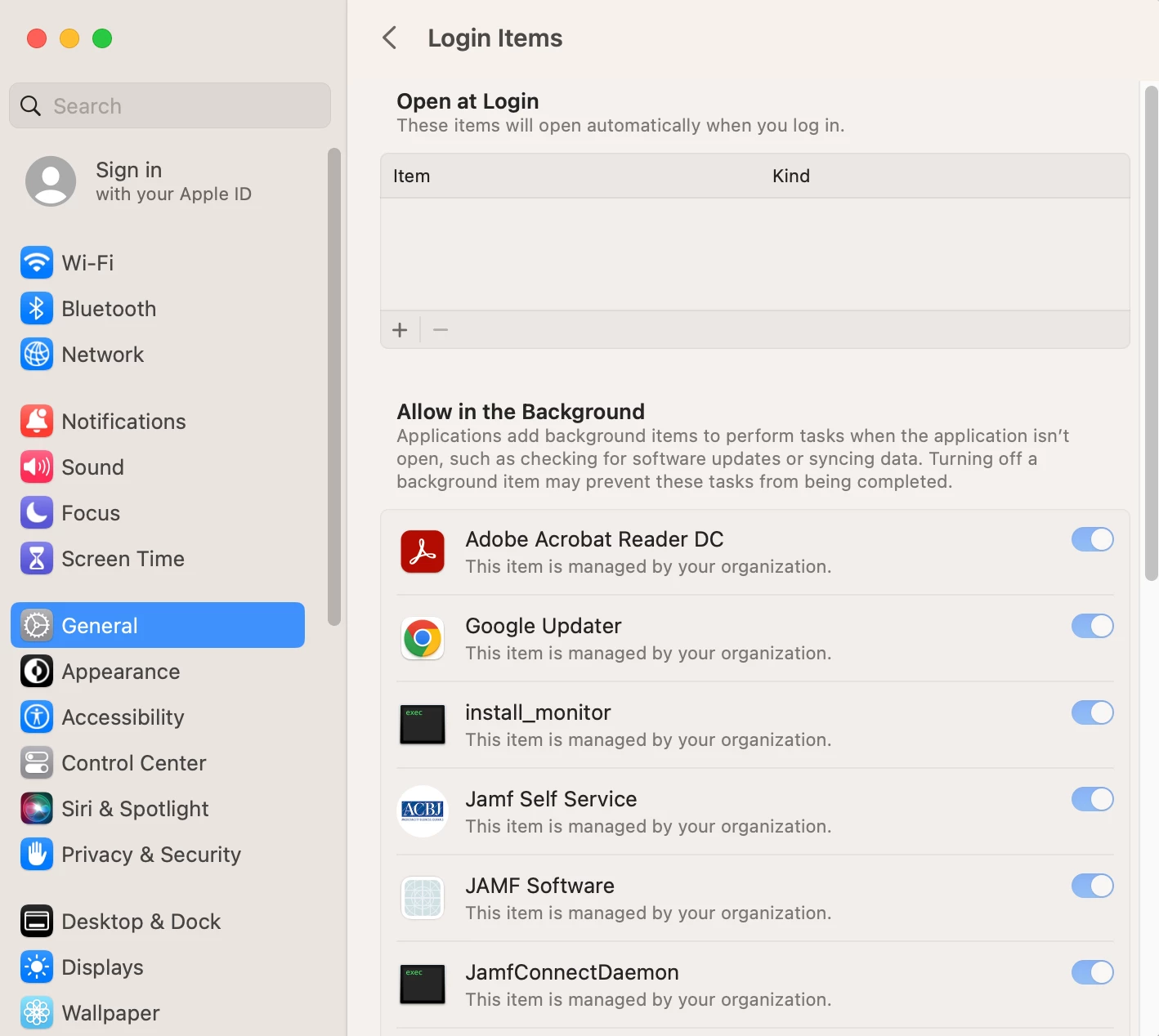Toggle Jamf Self Service background switch

(x=1093, y=799)
